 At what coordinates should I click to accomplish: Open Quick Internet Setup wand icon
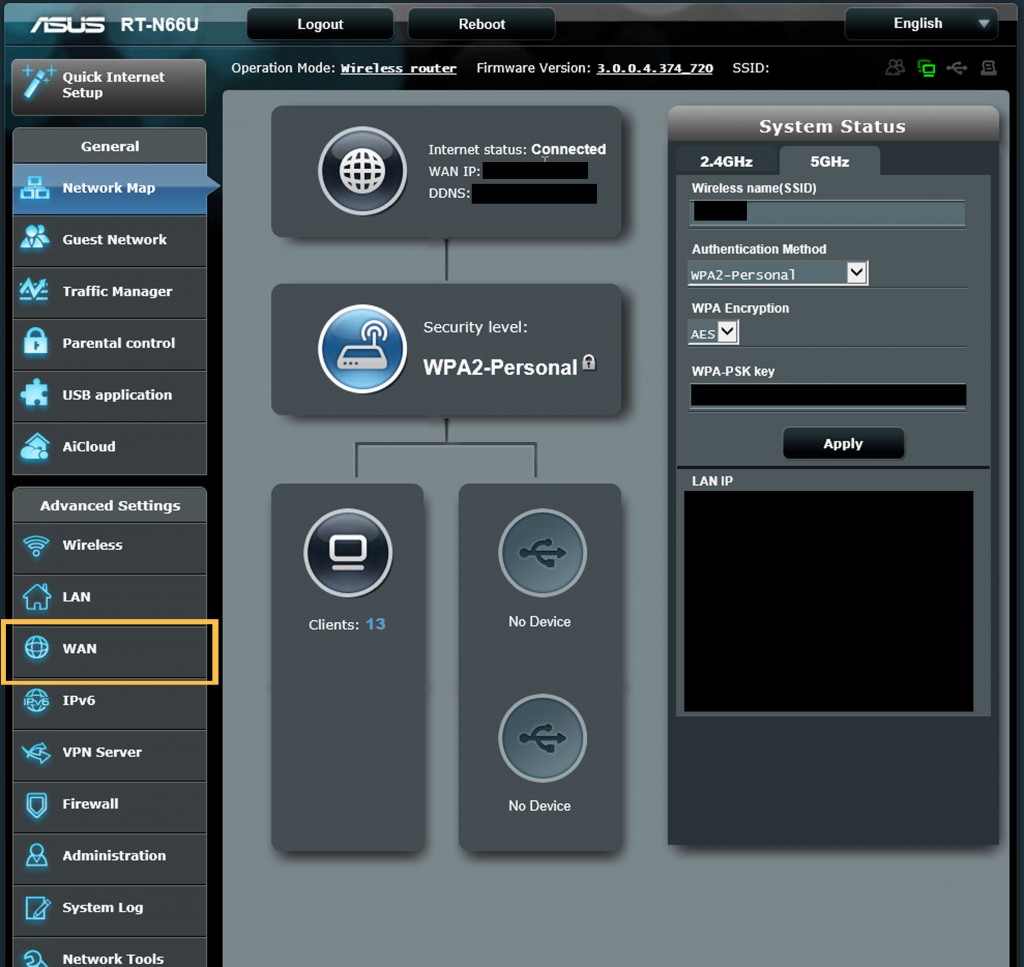(x=37, y=83)
